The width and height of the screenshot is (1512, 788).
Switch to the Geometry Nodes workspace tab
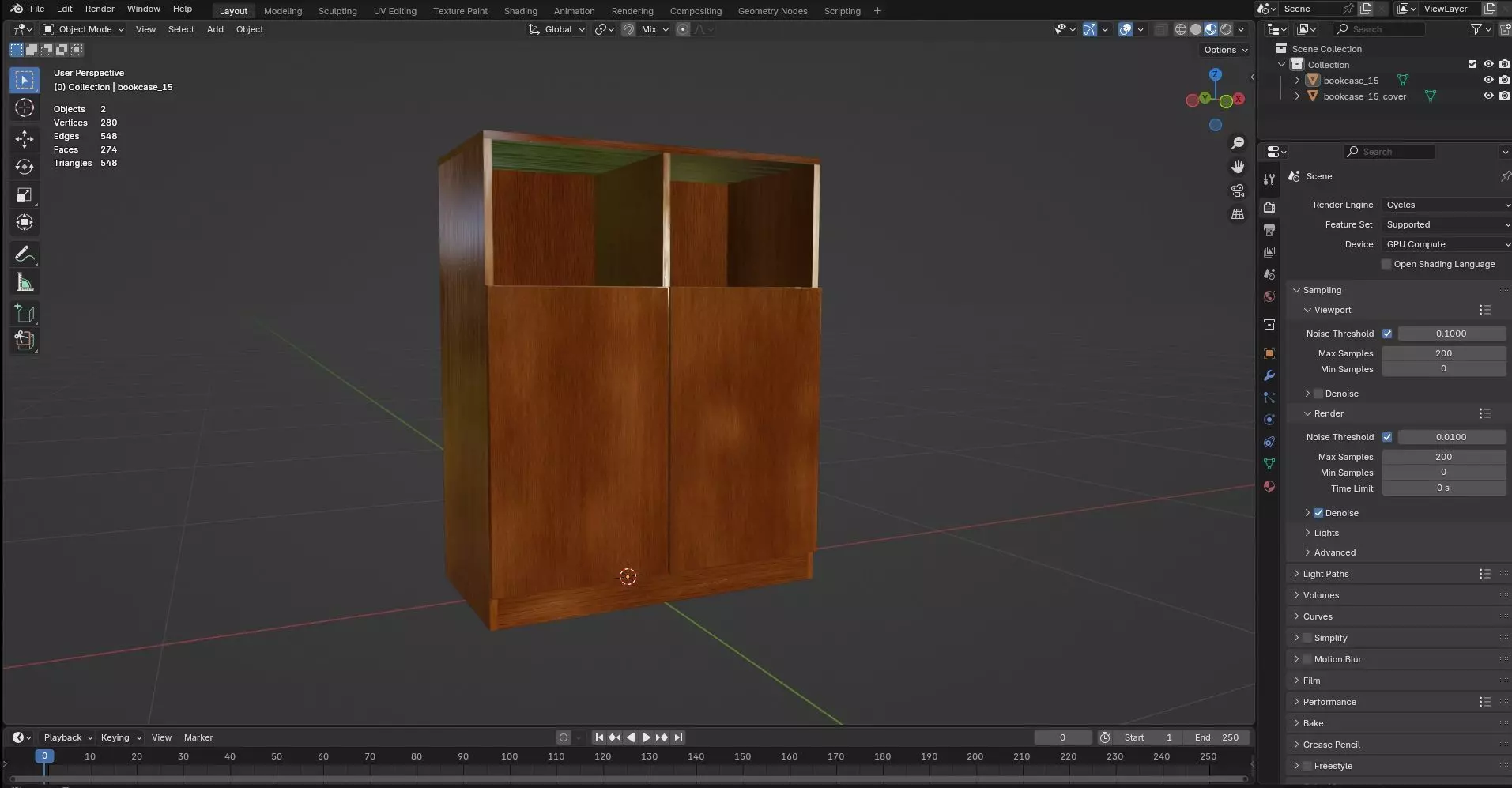click(x=772, y=11)
